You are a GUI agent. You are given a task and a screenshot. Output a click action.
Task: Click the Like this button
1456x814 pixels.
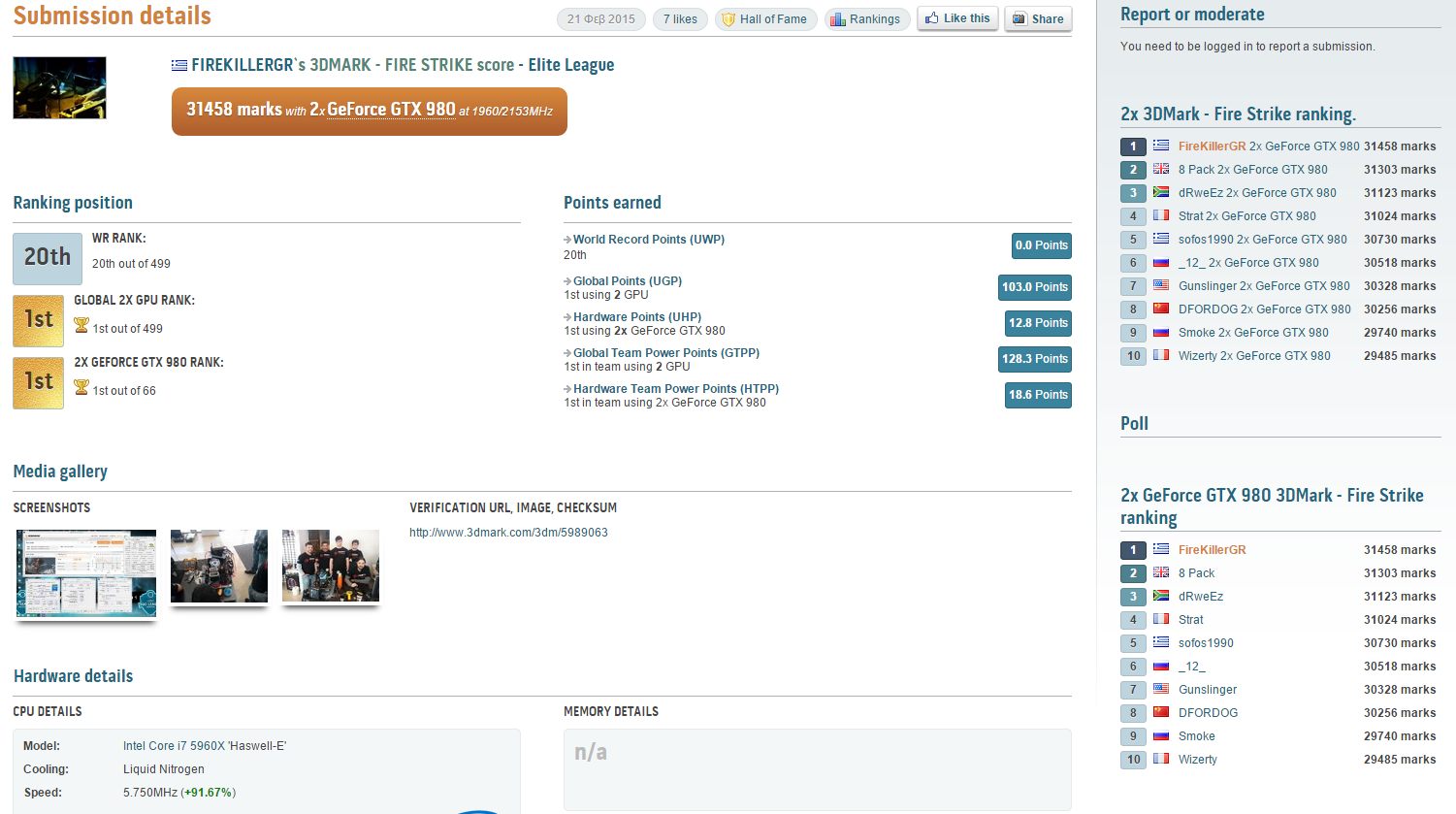click(x=957, y=18)
